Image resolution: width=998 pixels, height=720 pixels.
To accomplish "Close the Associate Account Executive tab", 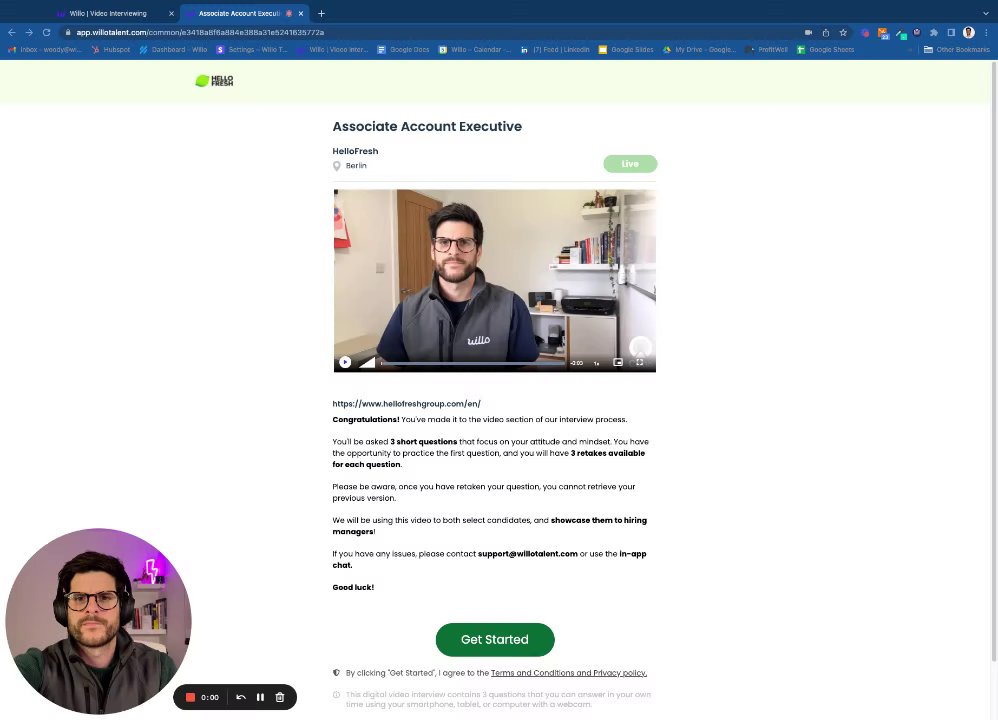I will click(301, 13).
